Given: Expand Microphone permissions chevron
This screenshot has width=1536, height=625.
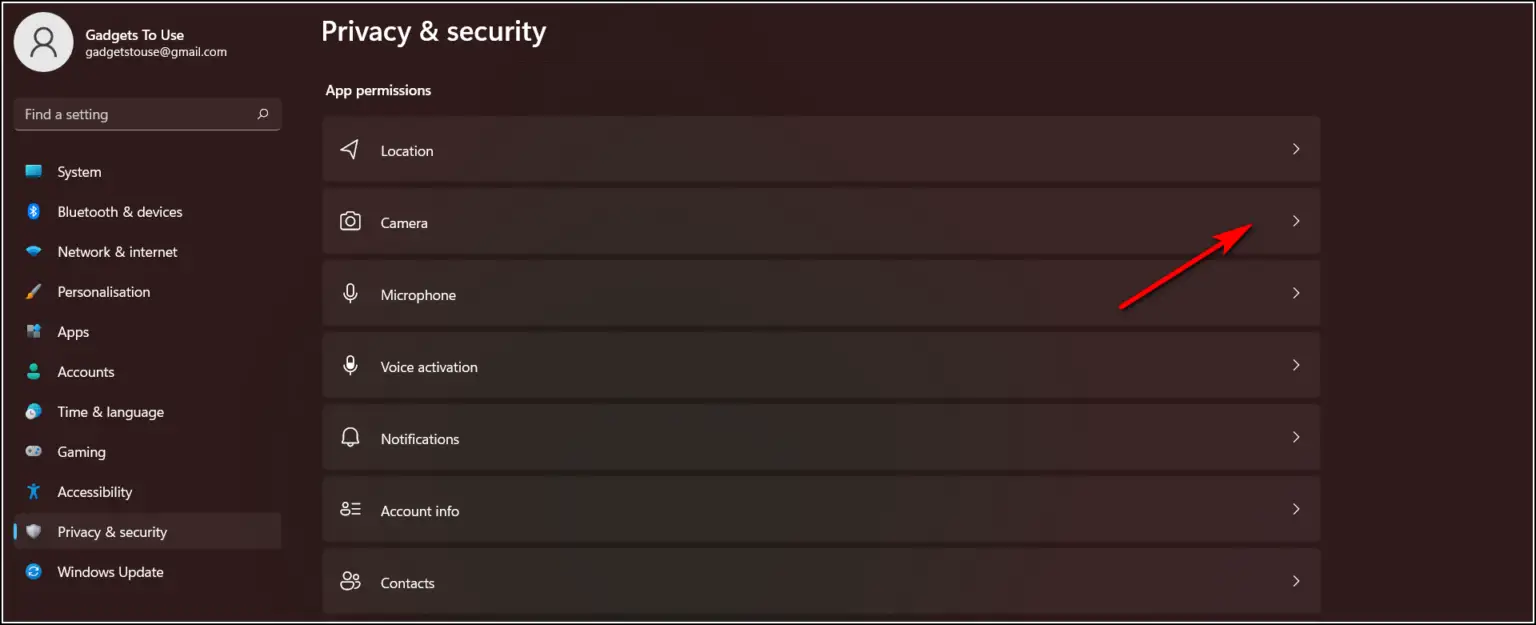Looking at the screenshot, I should tap(1296, 293).
